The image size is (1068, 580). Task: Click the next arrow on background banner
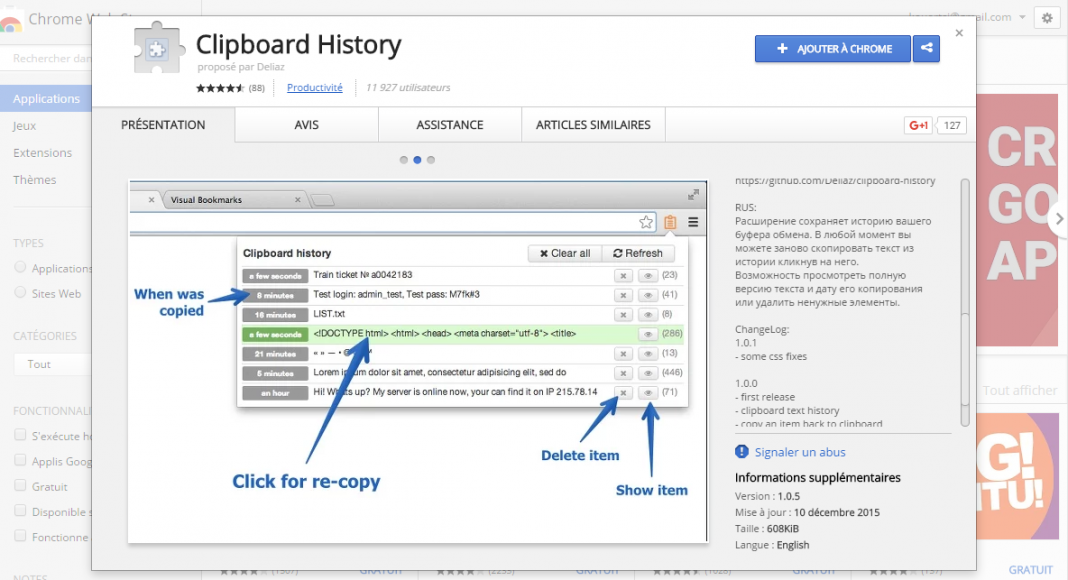pos(1059,219)
